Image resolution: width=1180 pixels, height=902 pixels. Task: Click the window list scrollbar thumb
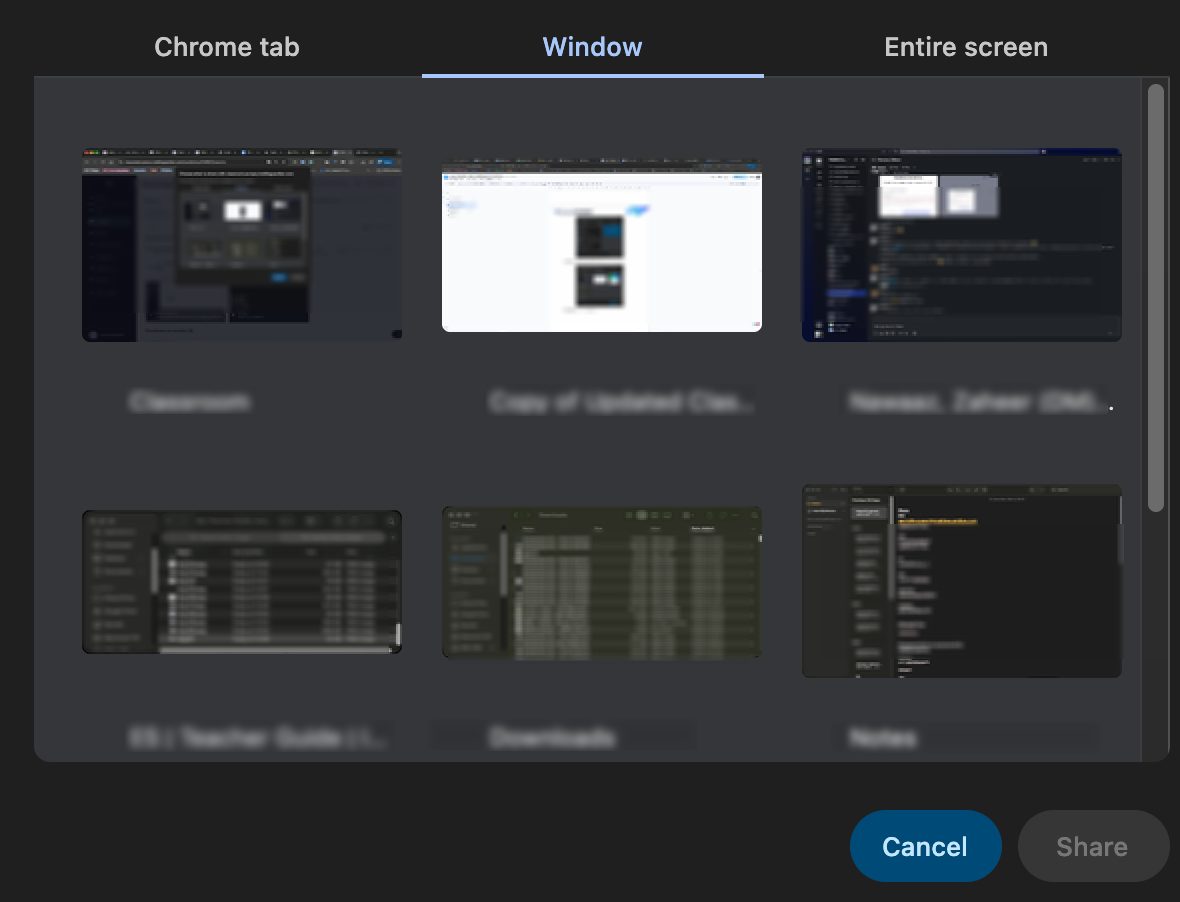click(1155, 298)
